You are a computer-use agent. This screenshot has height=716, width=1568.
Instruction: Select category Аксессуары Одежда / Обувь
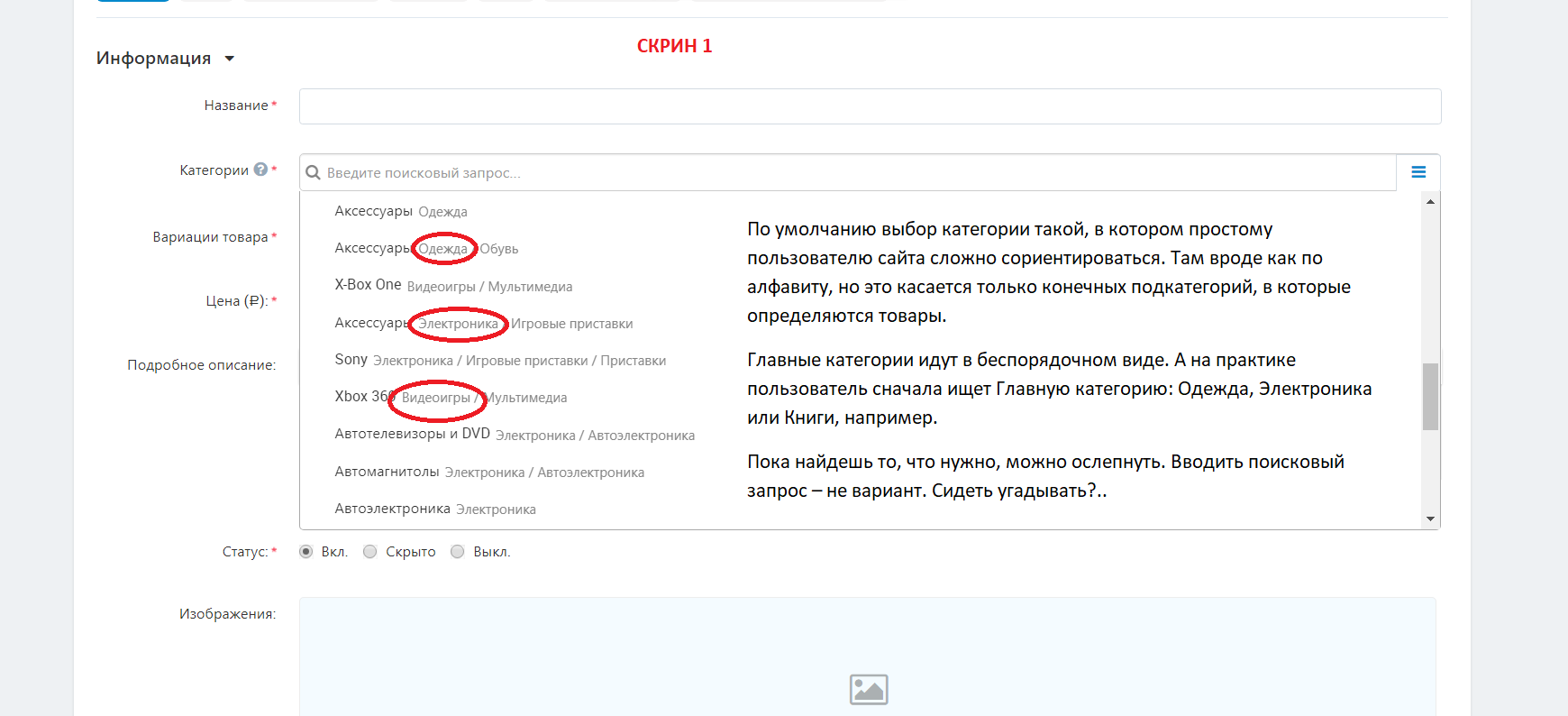click(426, 248)
